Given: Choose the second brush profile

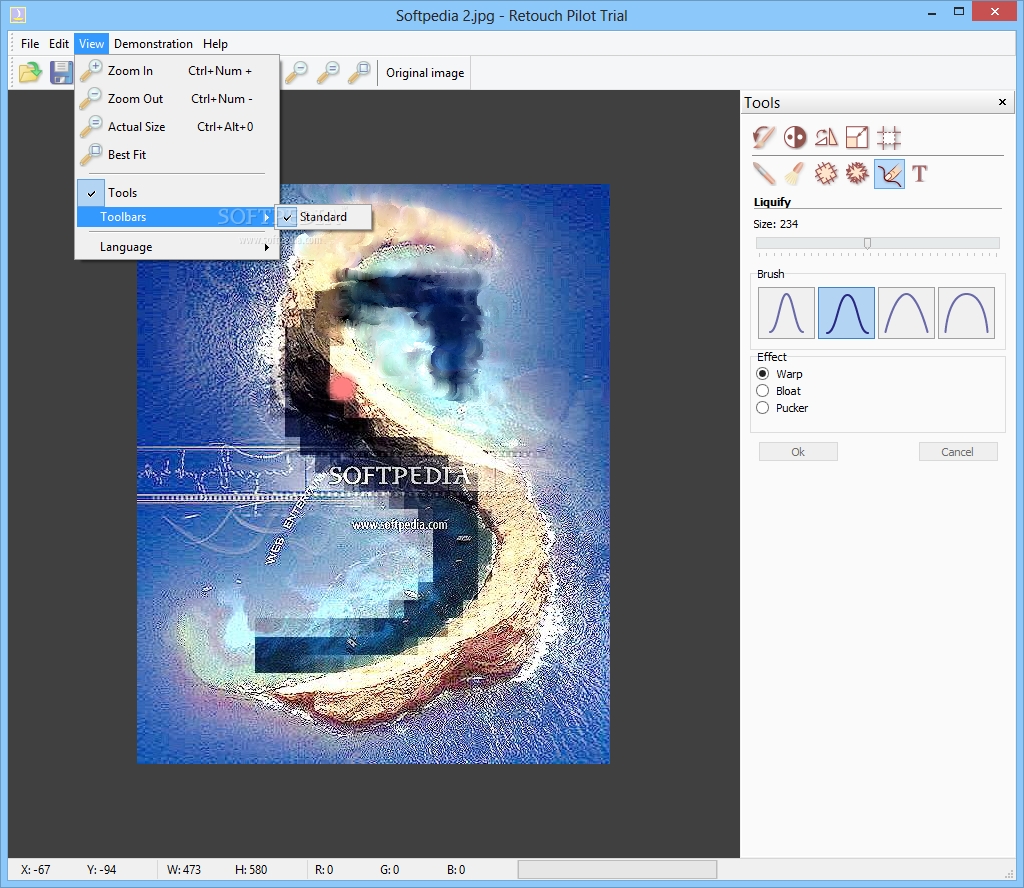Looking at the screenshot, I should (x=846, y=313).
